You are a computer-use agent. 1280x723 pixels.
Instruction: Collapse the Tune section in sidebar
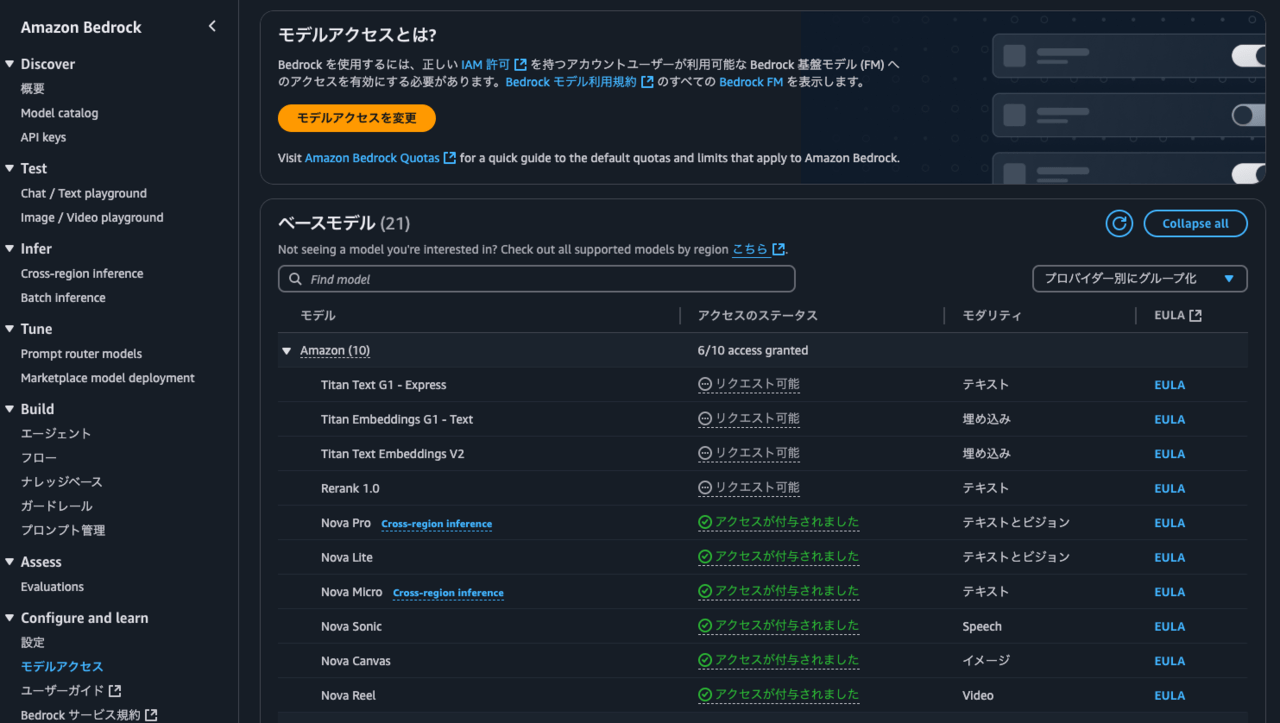[x=10, y=329]
